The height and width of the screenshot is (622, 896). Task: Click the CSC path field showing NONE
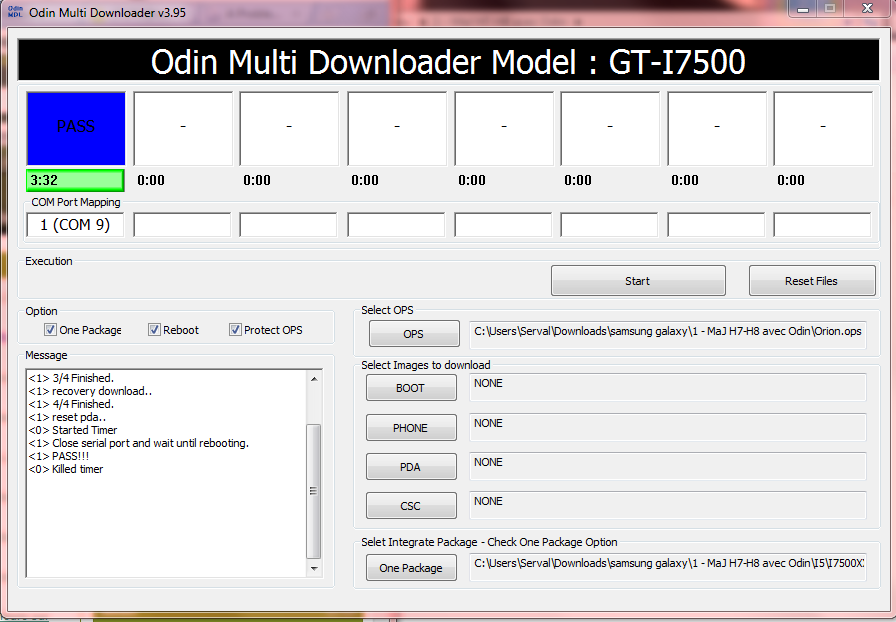coord(667,505)
